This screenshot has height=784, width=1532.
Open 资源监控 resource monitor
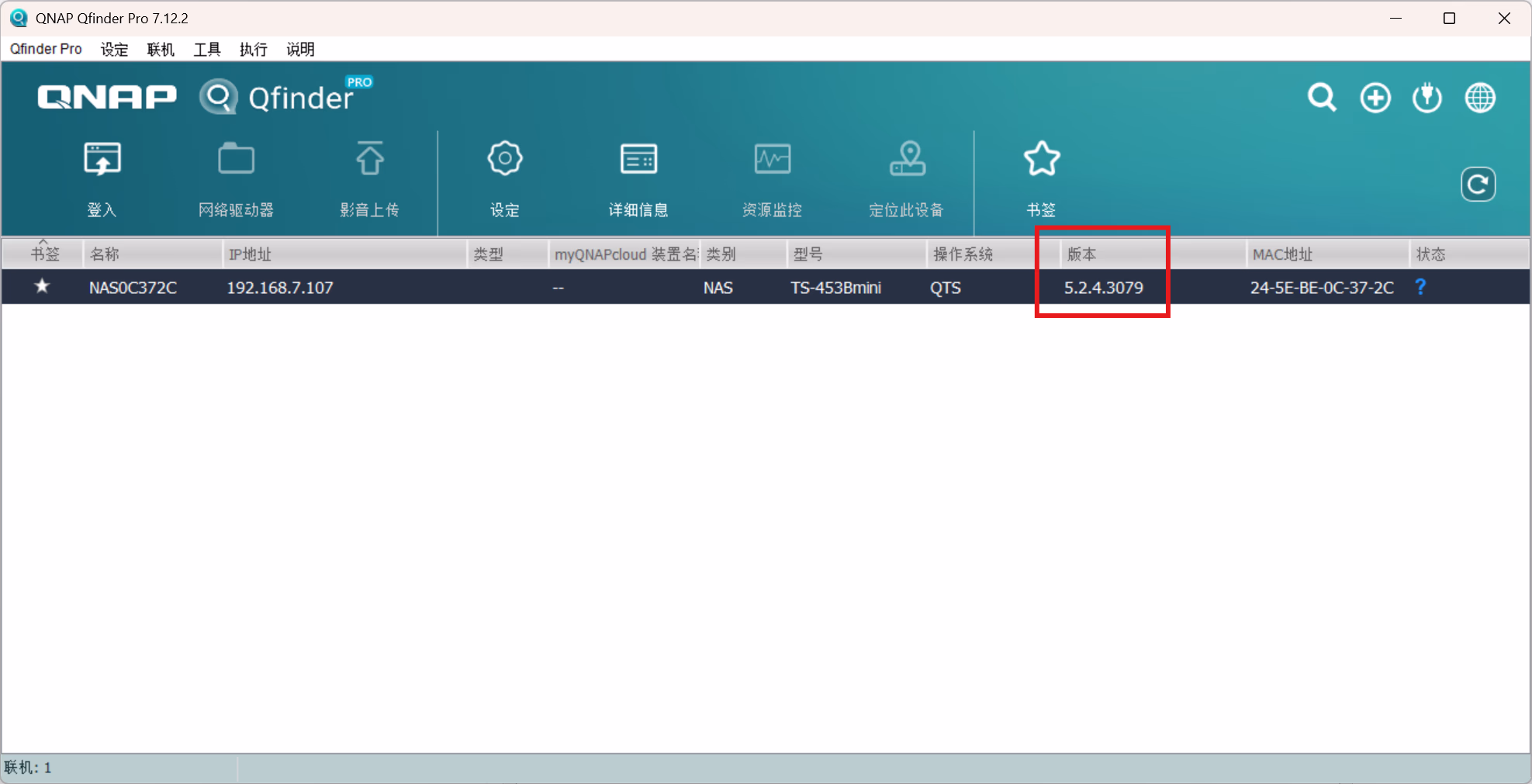(x=773, y=180)
